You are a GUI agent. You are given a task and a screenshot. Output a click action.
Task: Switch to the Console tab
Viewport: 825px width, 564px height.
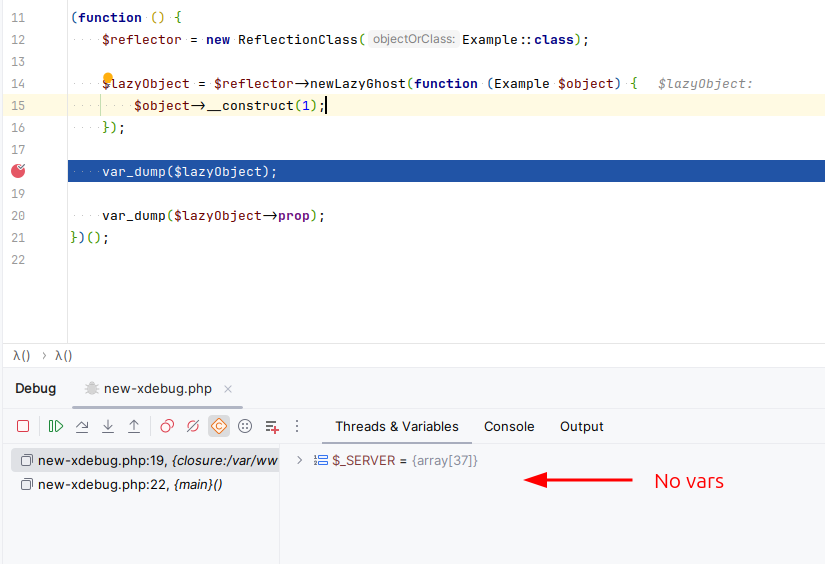(x=509, y=426)
